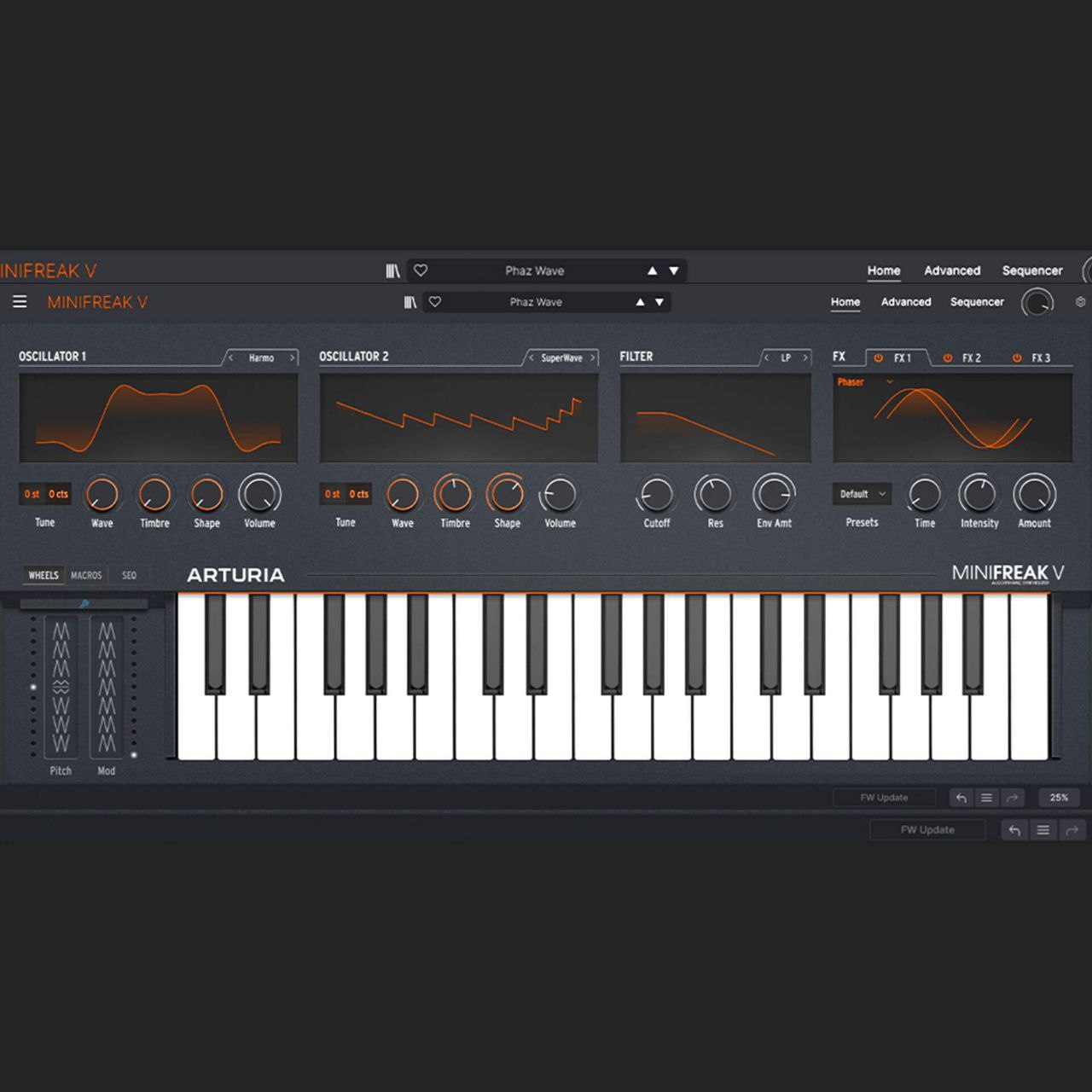This screenshot has width=1092, height=1092.
Task: Click the FX Intensity knob
Action: (x=979, y=494)
